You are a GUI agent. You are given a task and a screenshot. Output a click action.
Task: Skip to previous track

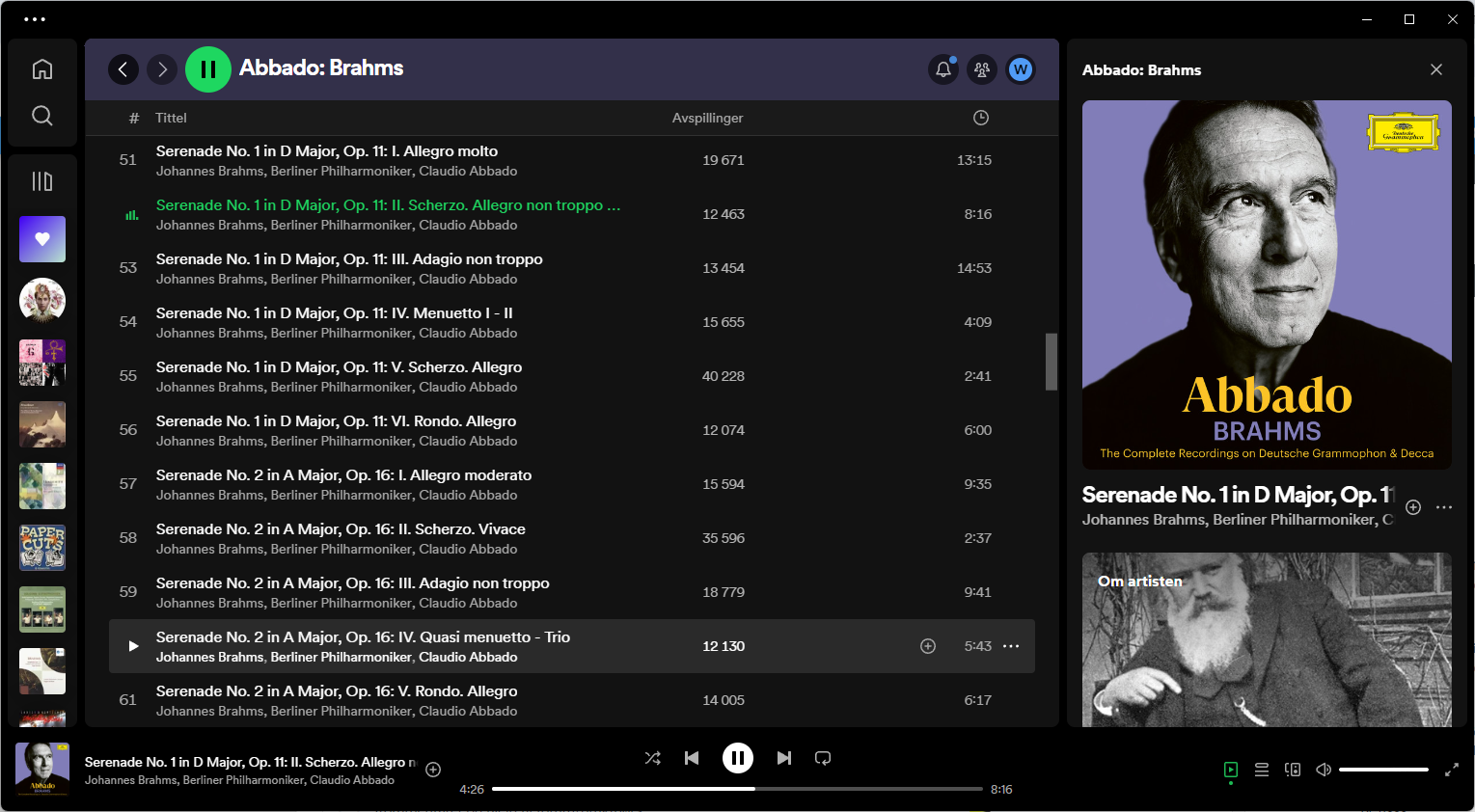[692, 758]
